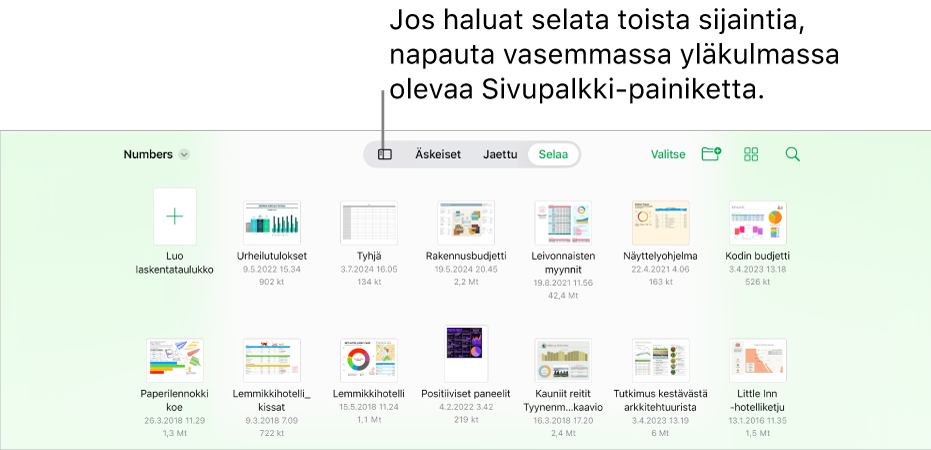Image resolution: width=931 pixels, height=450 pixels.
Task: Click the Näyttelyohjelma file name
Action: pyautogui.click(x=661, y=256)
